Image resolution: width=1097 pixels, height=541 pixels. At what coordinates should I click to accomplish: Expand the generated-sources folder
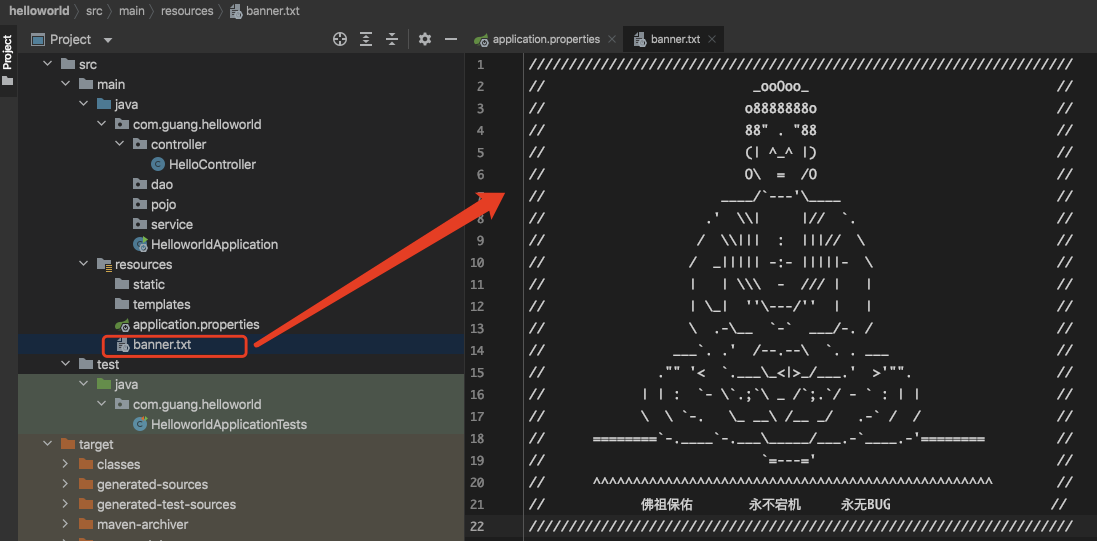[x=66, y=484]
